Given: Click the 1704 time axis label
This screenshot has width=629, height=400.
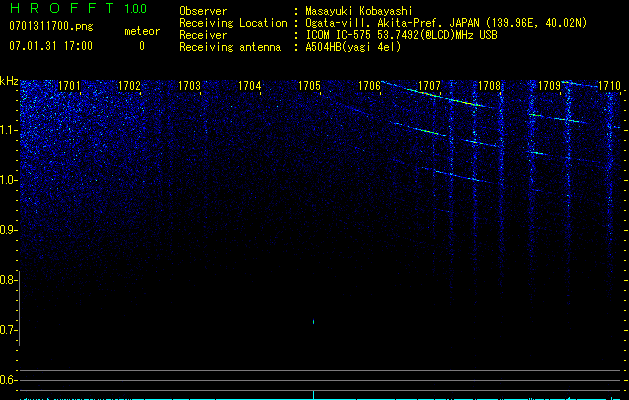Looking at the screenshot, I should pyautogui.click(x=250, y=86).
